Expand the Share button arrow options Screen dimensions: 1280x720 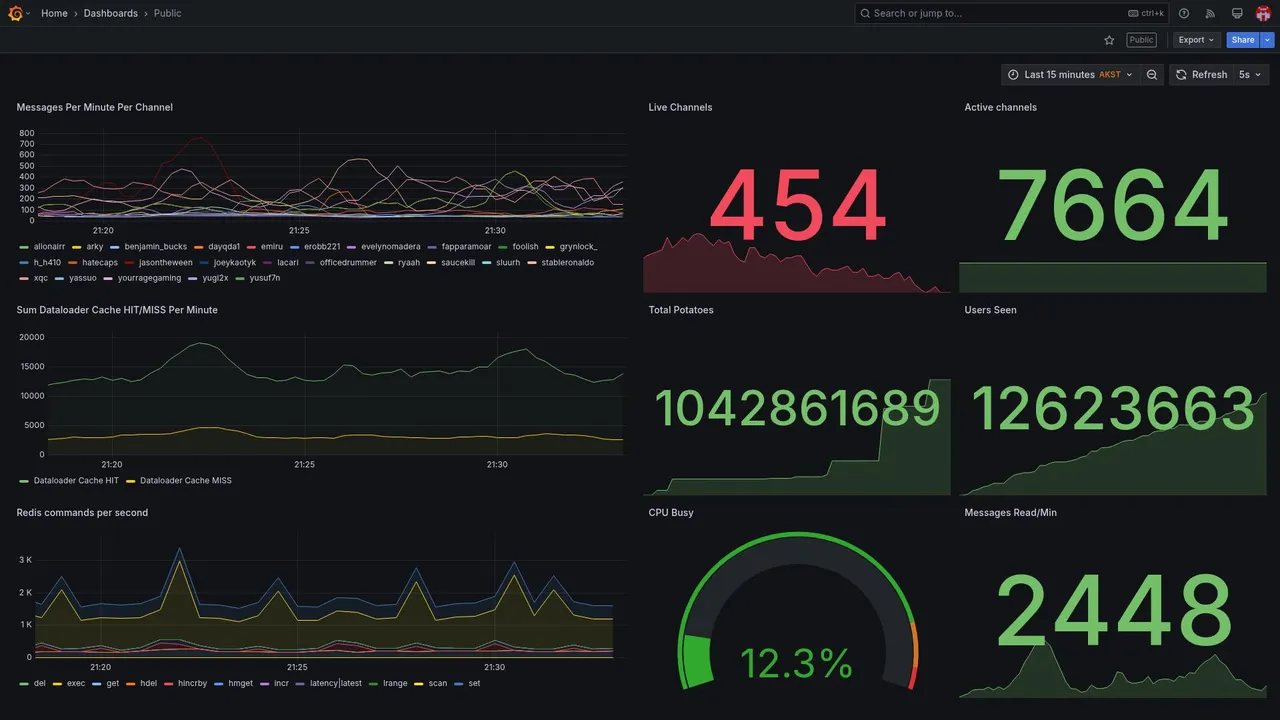click(x=1268, y=40)
